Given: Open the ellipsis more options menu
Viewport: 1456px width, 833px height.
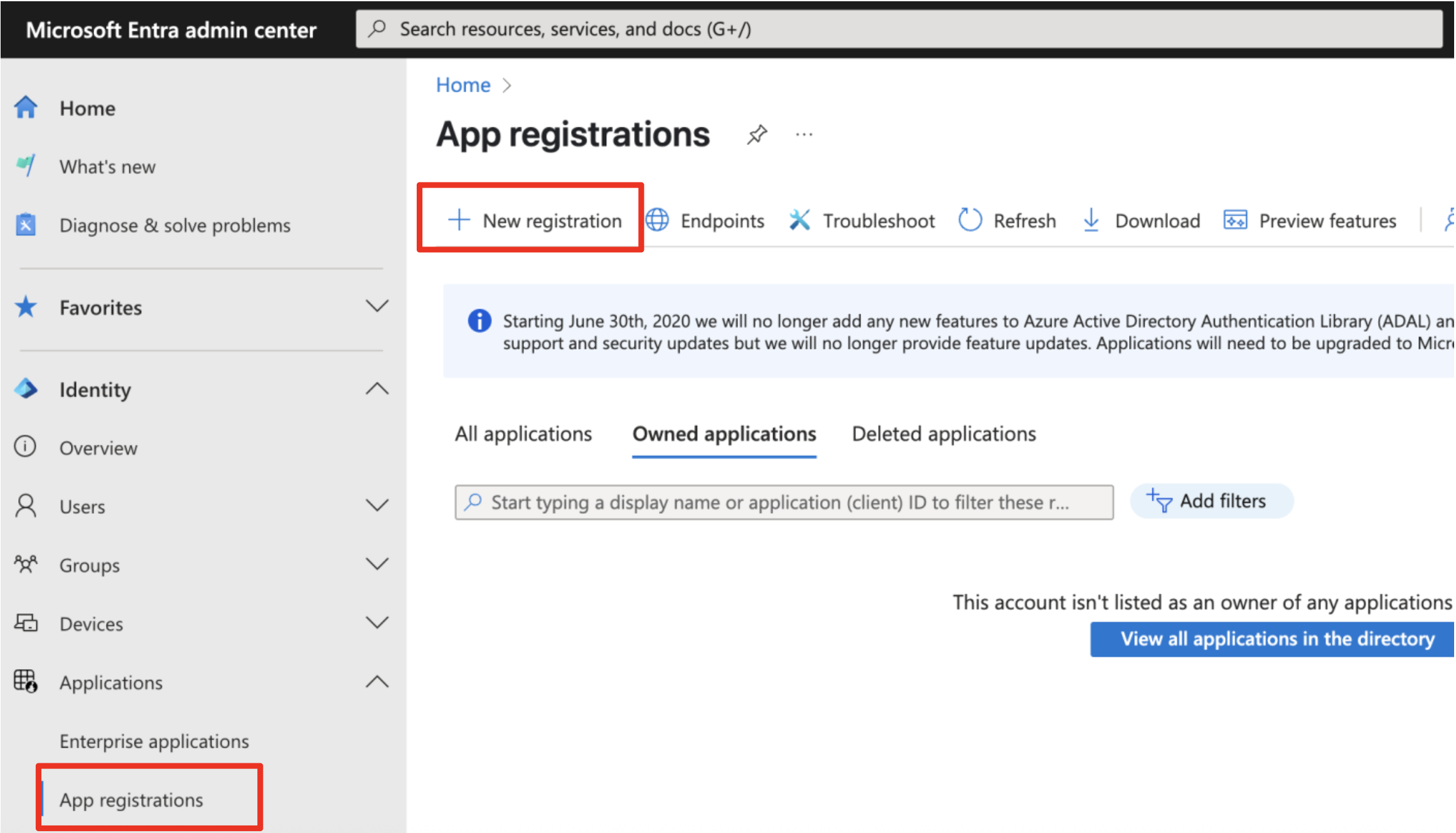Looking at the screenshot, I should (x=804, y=134).
